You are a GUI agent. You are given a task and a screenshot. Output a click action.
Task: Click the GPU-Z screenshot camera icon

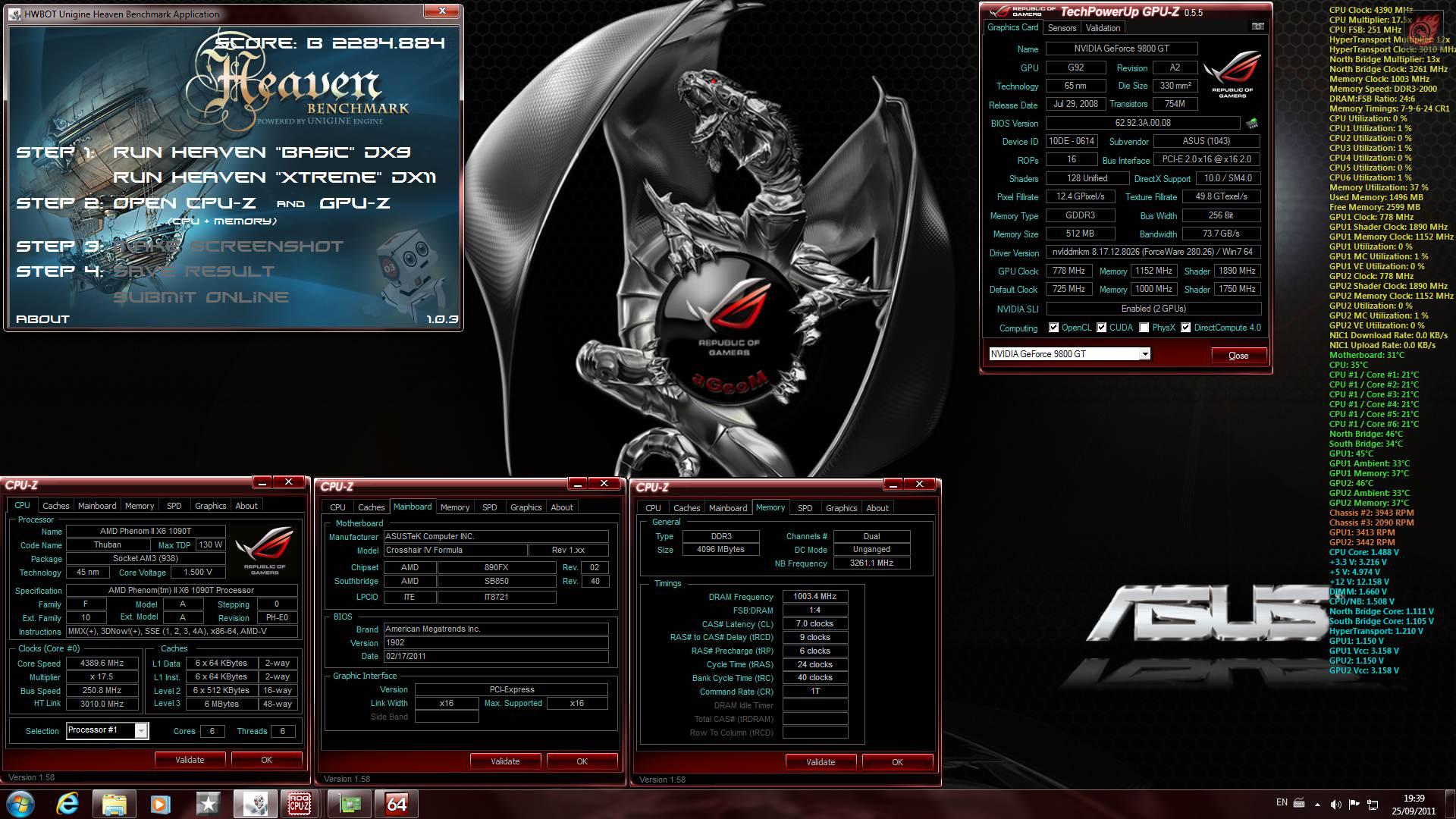[x=1257, y=27]
